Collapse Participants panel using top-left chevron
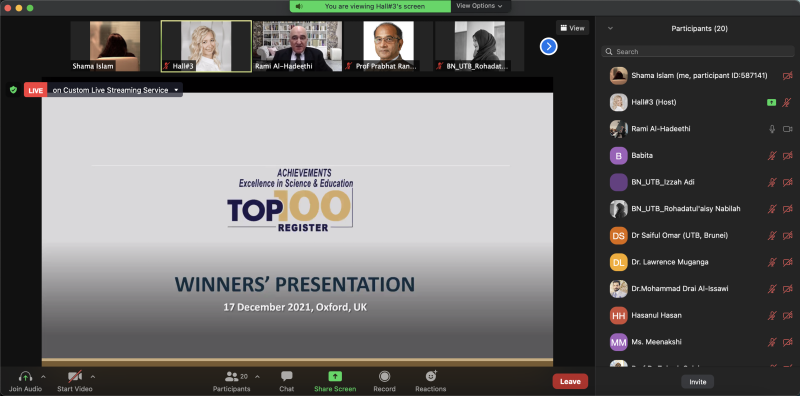The width and height of the screenshot is (800, 396). 610,29
